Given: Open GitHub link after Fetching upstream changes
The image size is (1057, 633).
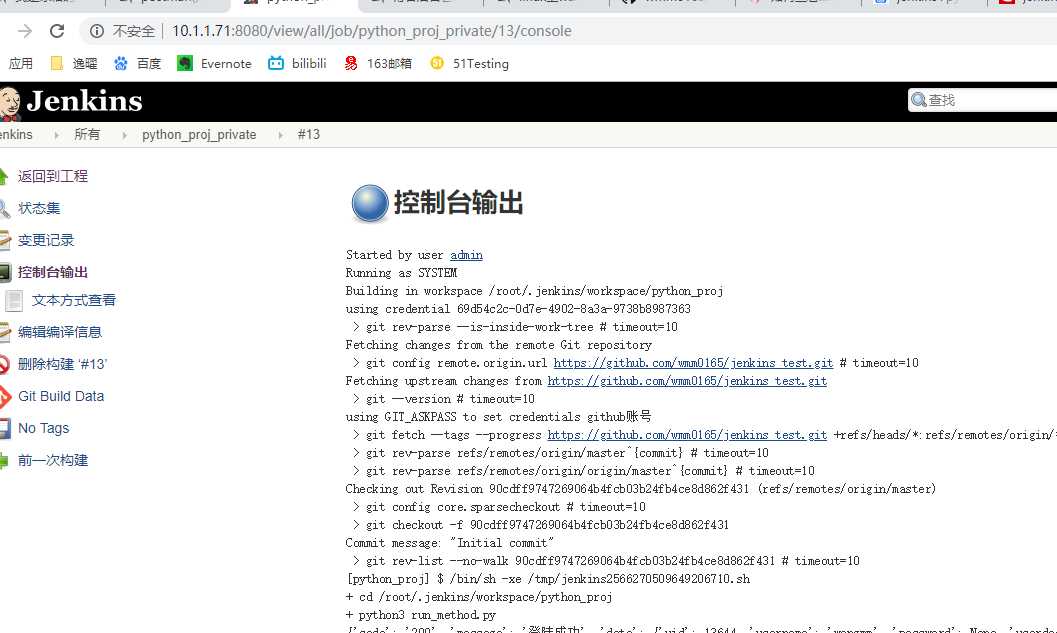Looking at the screenshot, I should (x=687, y=381).
